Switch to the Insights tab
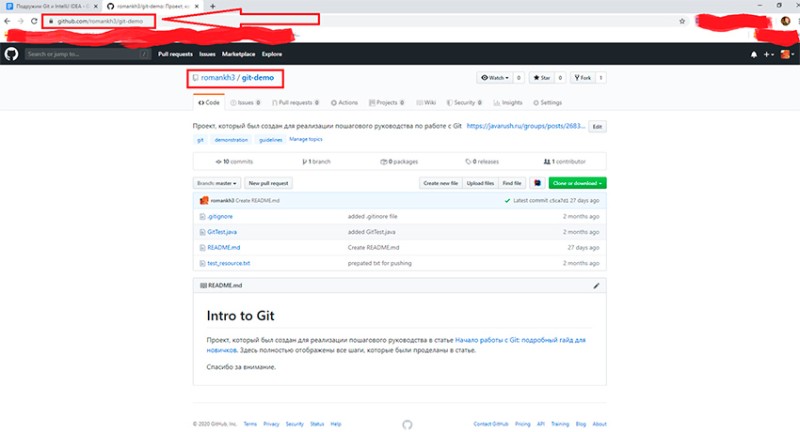The image size is (800, 432). 508,103
